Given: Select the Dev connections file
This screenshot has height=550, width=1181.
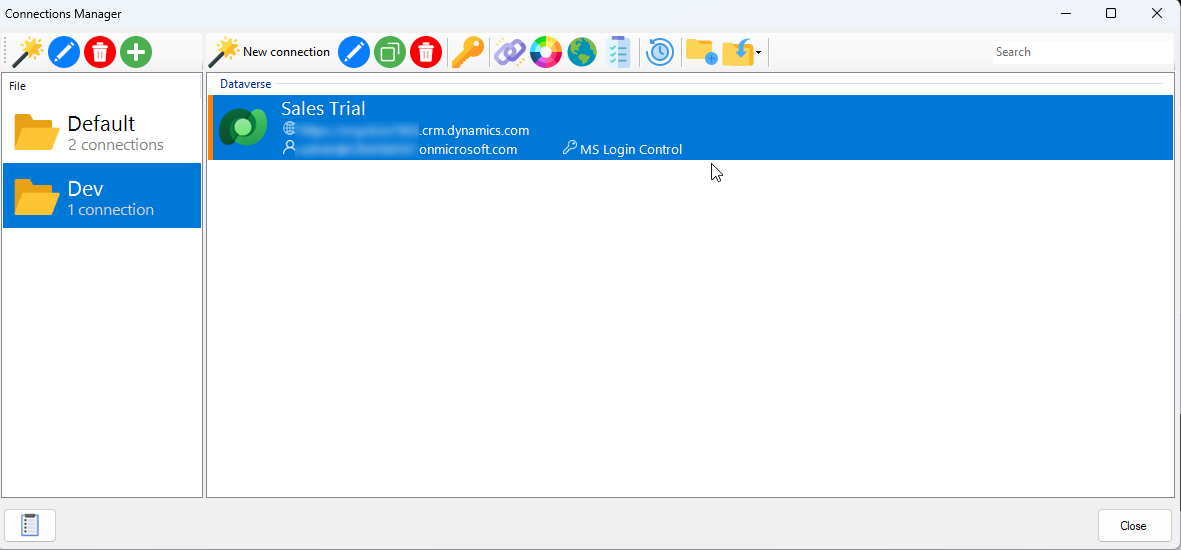Looking at the screenshot, I should pyautogui.click(x=102, y=196).
